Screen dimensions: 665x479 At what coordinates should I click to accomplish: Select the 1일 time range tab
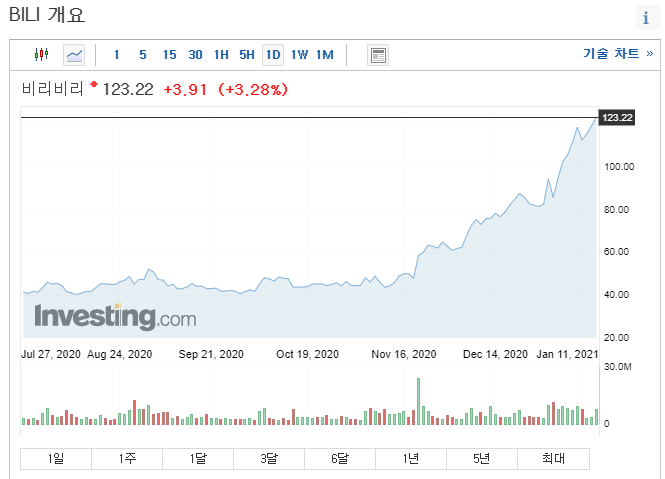pyautogui.click(x=56, y=459)
